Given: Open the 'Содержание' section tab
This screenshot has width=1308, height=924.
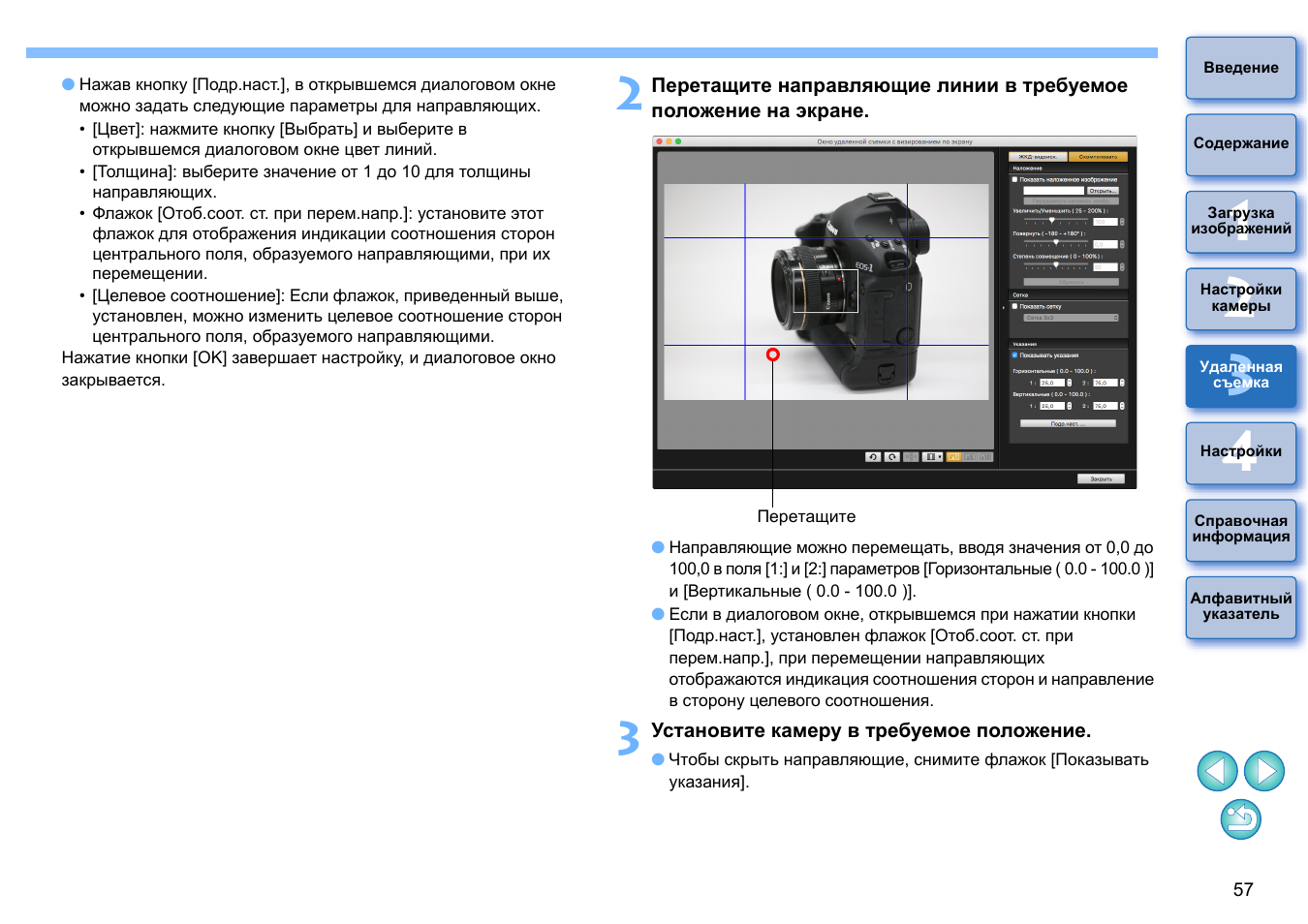Looking at the screenshot, I should pyautogui.click(x=1241, y=144).
